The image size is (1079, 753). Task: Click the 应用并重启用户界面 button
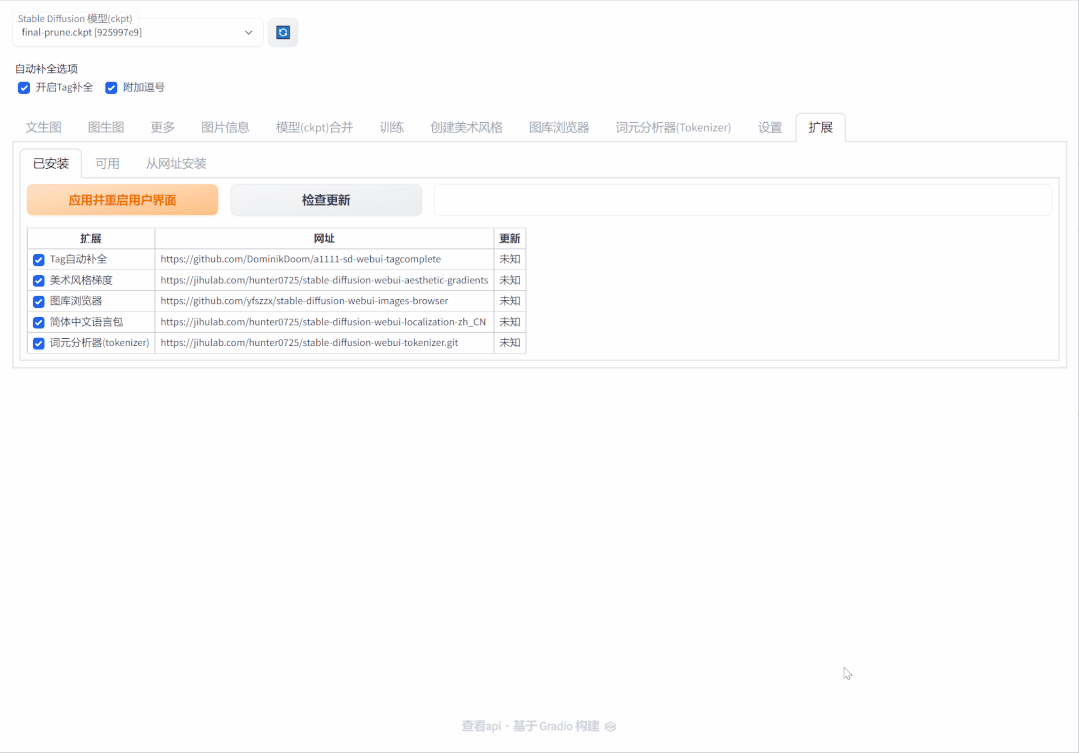click(x=122, y=200)
